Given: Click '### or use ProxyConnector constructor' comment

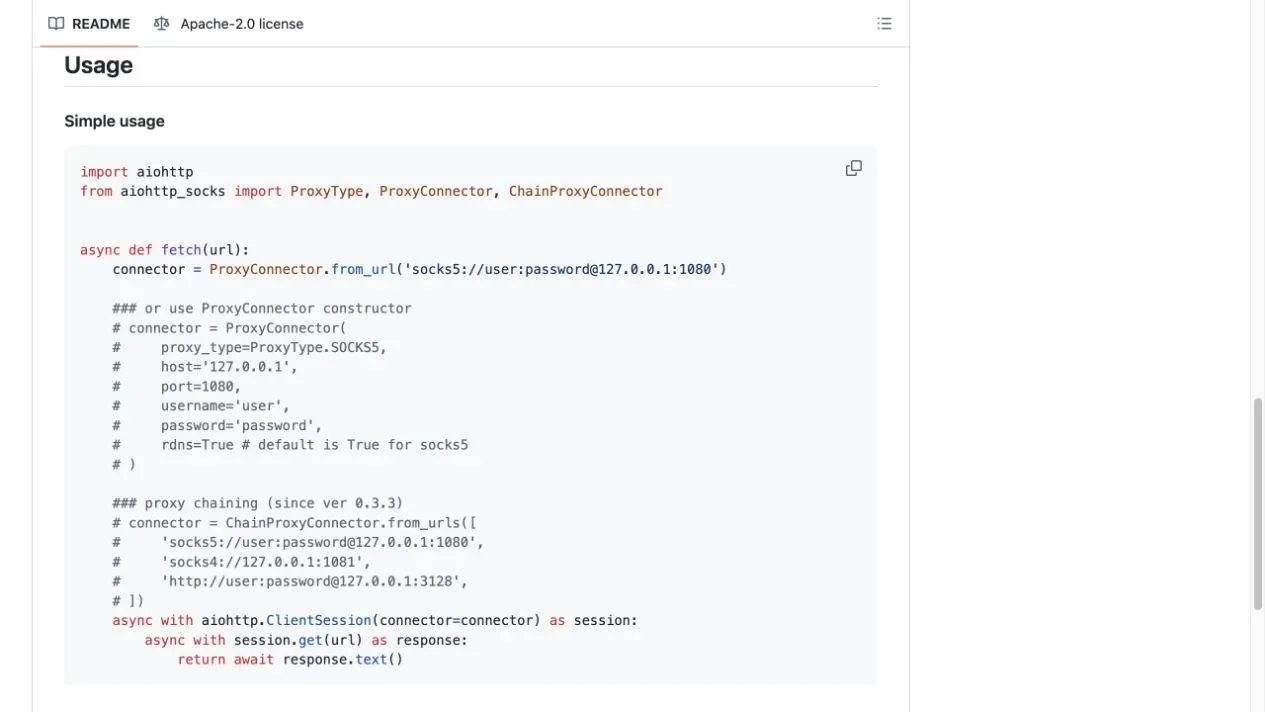Looking at the screenshot, I should (262, 308).
